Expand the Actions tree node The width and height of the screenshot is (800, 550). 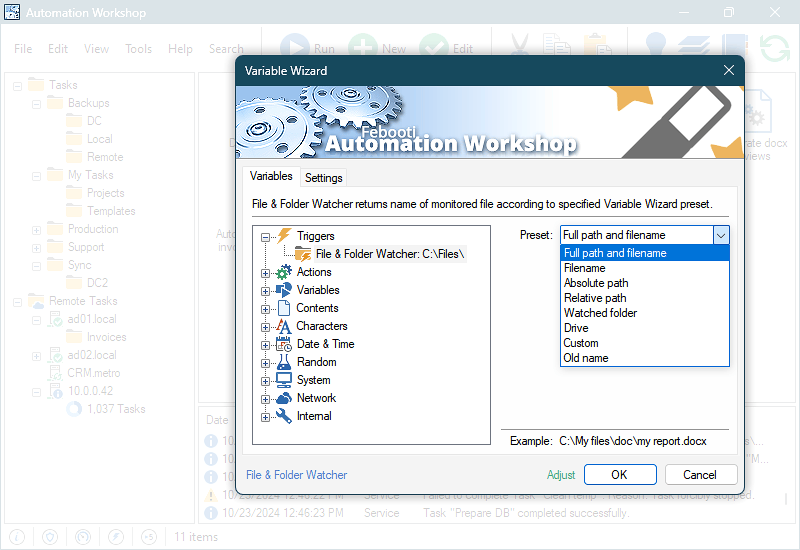pyautogui.click(x=265, y=273)
